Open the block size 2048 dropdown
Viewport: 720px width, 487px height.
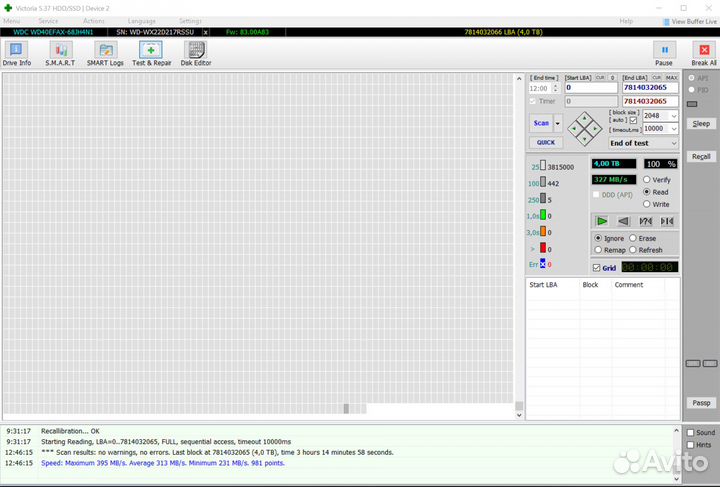click(674, 116)
